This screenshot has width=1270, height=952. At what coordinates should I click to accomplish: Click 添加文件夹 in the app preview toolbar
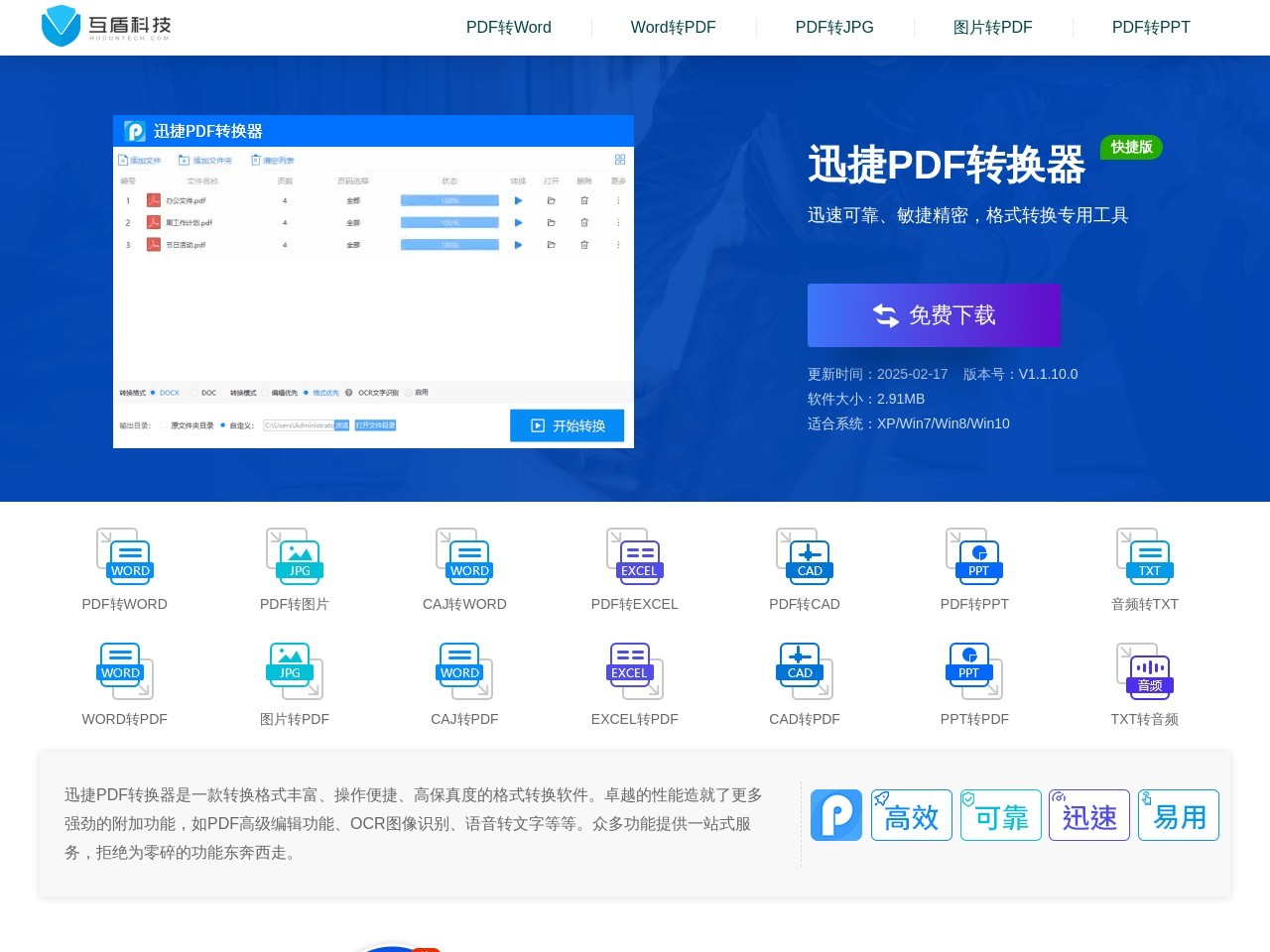click(x=205, y=160)
